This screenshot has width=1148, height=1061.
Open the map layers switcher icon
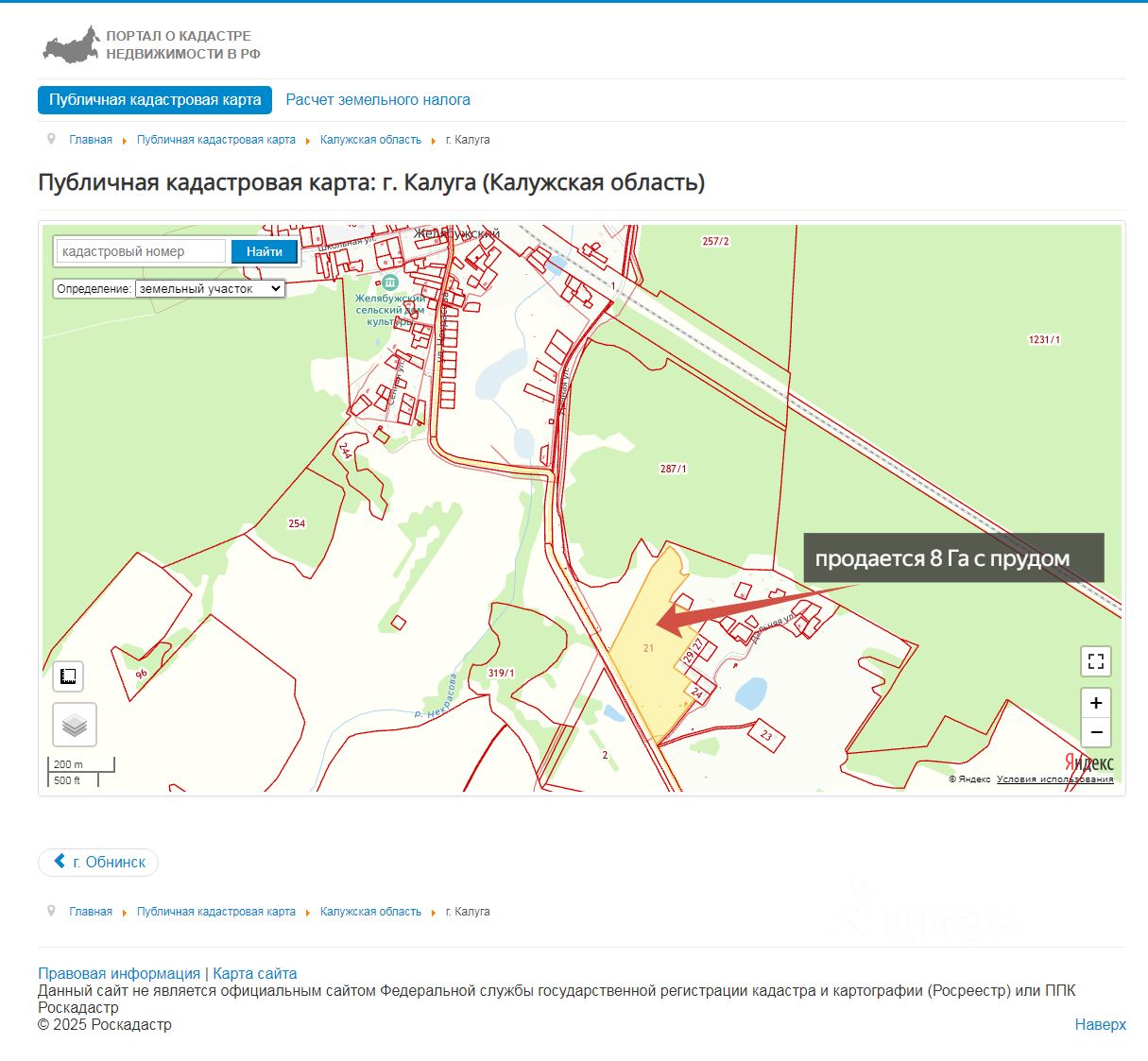click(75, 725)
